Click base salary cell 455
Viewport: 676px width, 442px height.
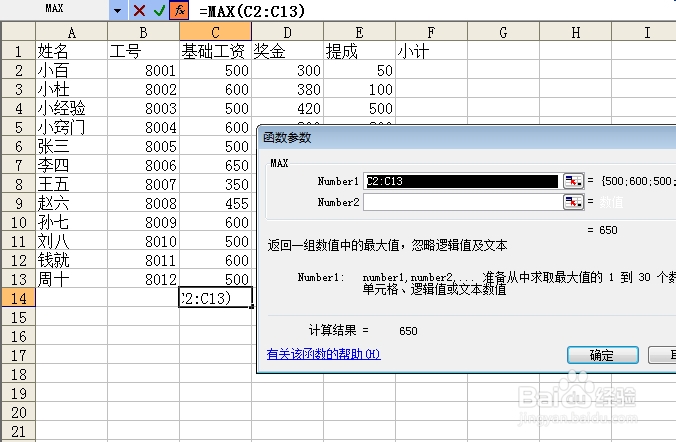point(216,203)
